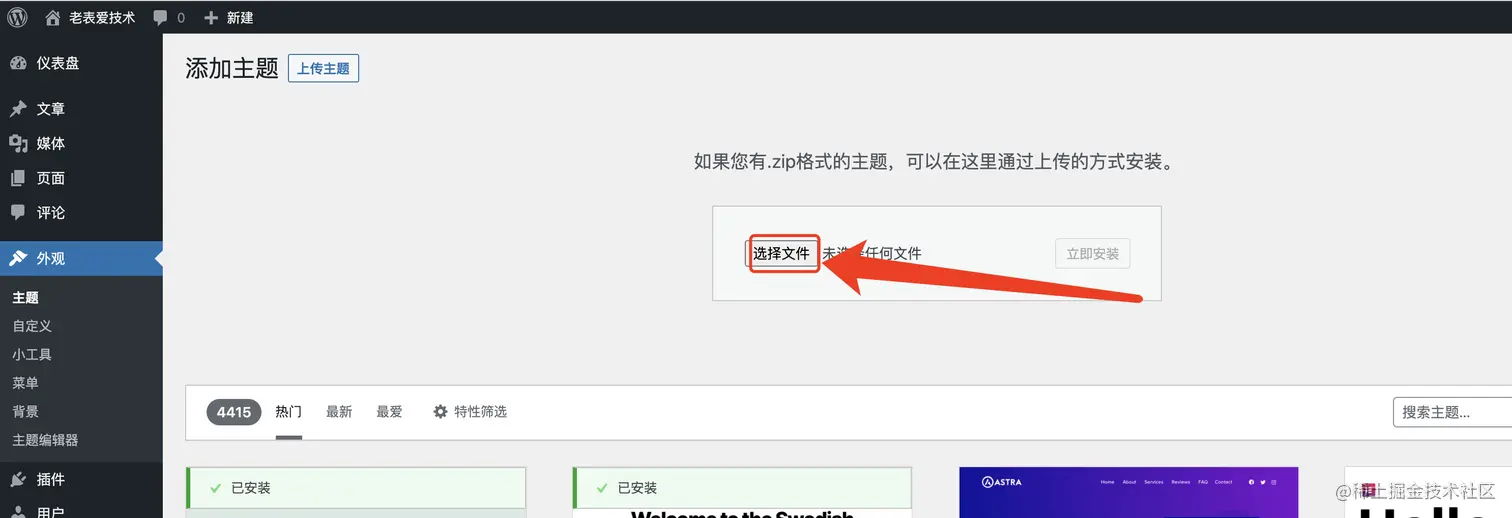Screen dimensions: 1512x518
Task: Click the 立即安装 install button
Action: point(1093,254)
